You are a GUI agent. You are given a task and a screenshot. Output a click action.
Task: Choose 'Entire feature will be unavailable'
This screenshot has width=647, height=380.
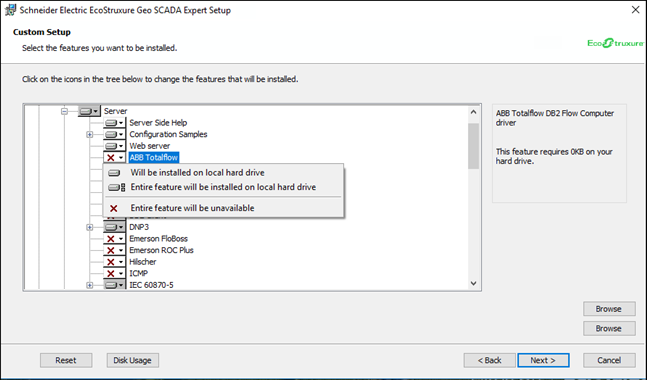click(x=223, y=208)
